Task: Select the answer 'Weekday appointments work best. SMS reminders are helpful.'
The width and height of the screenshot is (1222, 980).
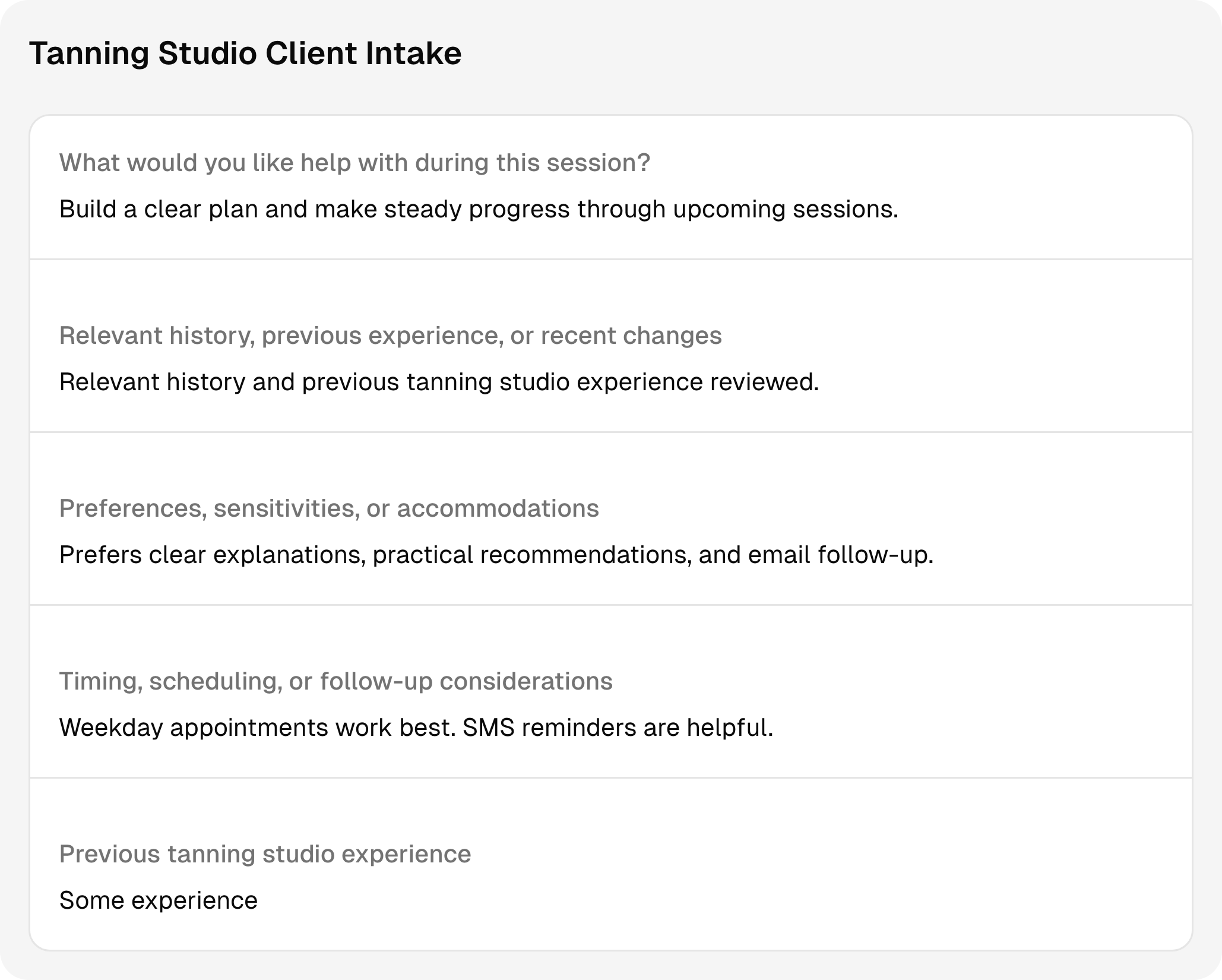Action: click(416, 728)
